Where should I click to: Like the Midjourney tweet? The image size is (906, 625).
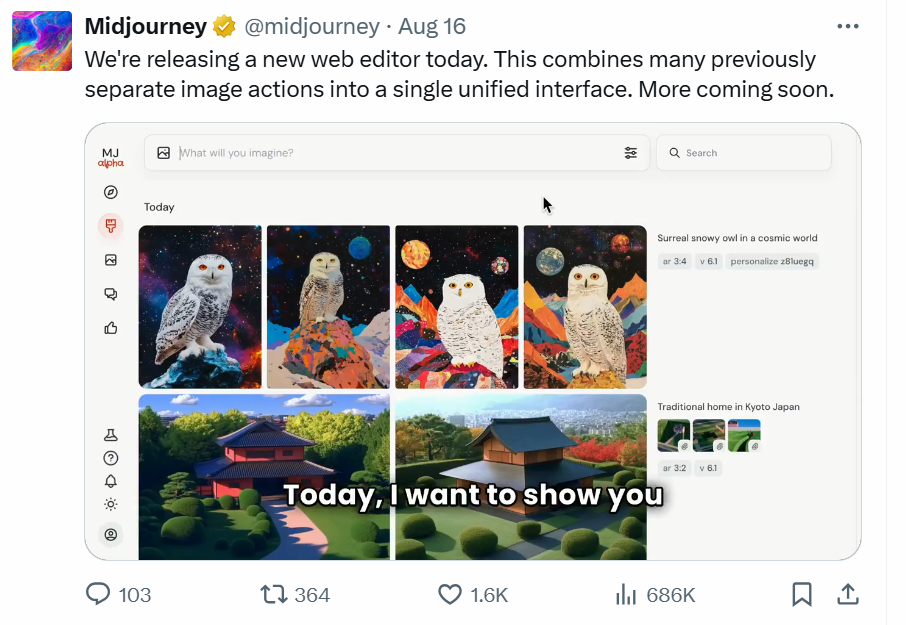(x=451, y=595)
